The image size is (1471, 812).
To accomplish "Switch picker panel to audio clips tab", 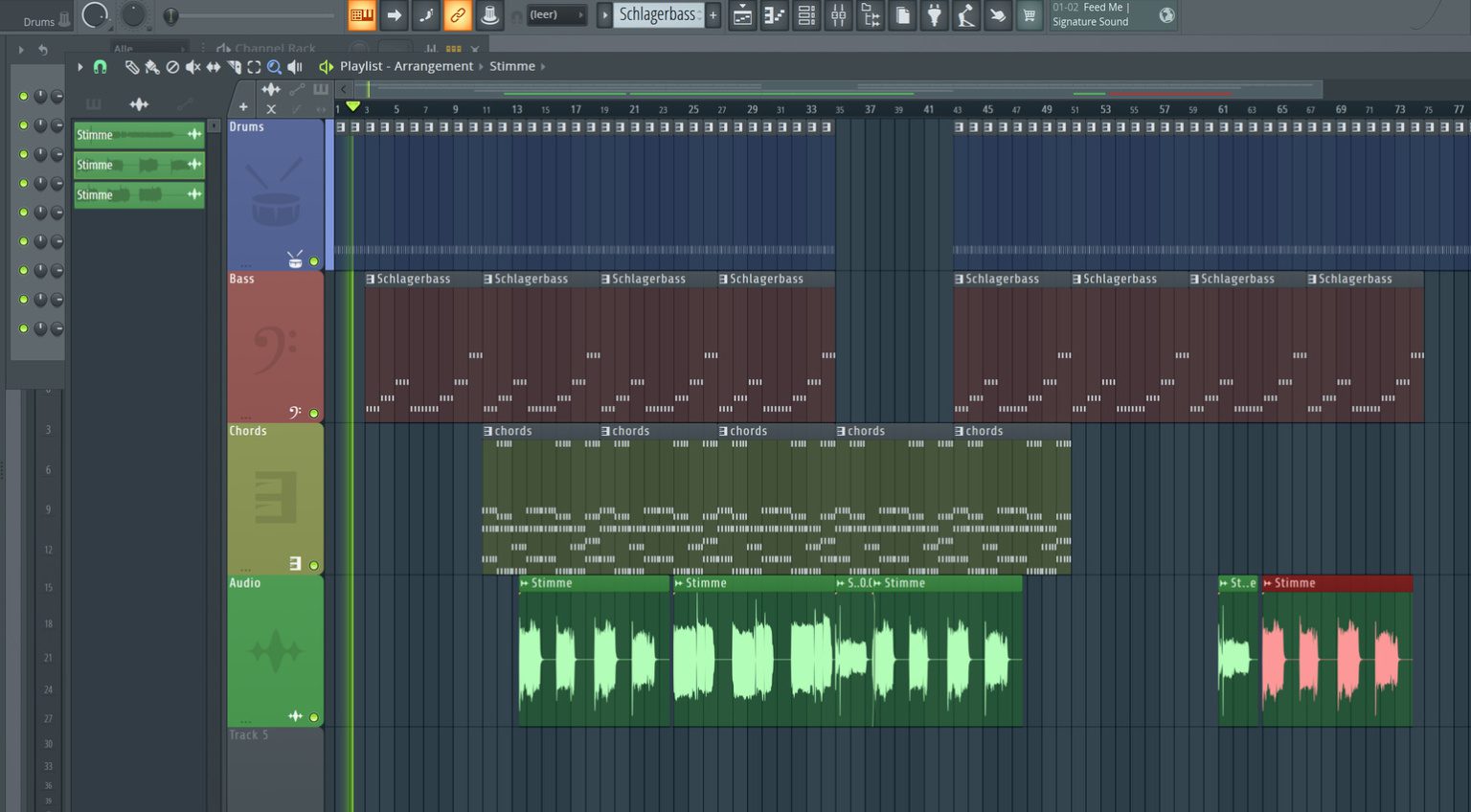I will (139, 104).
